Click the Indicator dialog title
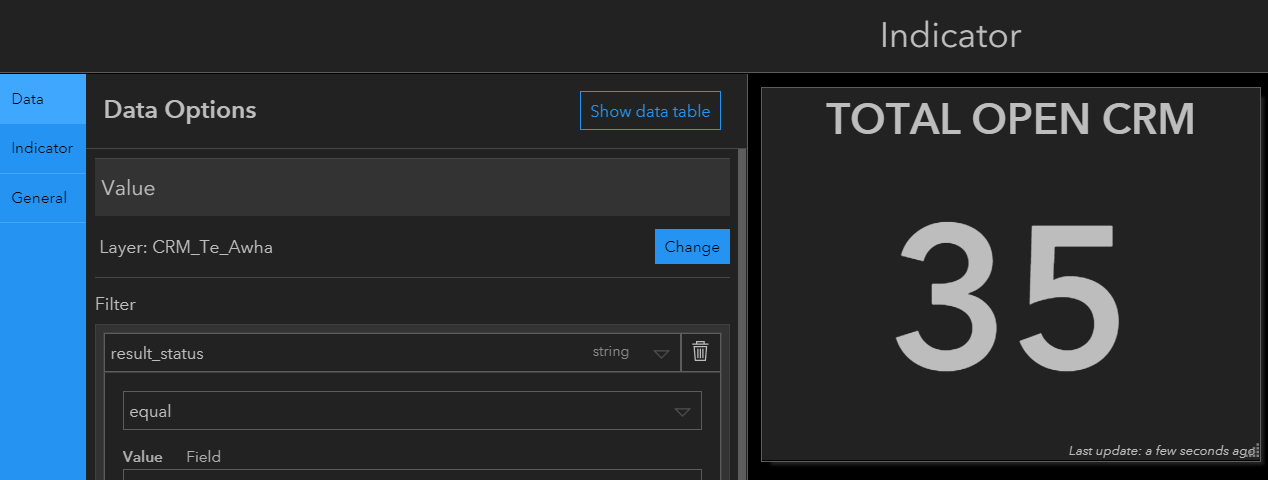This screenshot has height=480, width=1268. pyautogui.click(x=950, y=36)
